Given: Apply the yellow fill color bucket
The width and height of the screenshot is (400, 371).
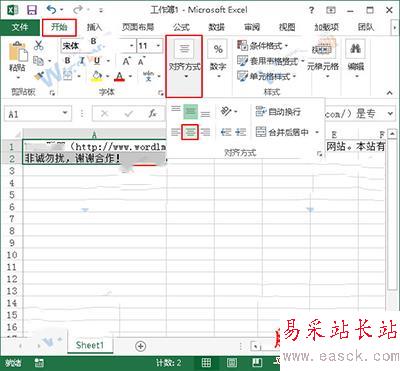Looking at the screenshot, I should [97, 76].
